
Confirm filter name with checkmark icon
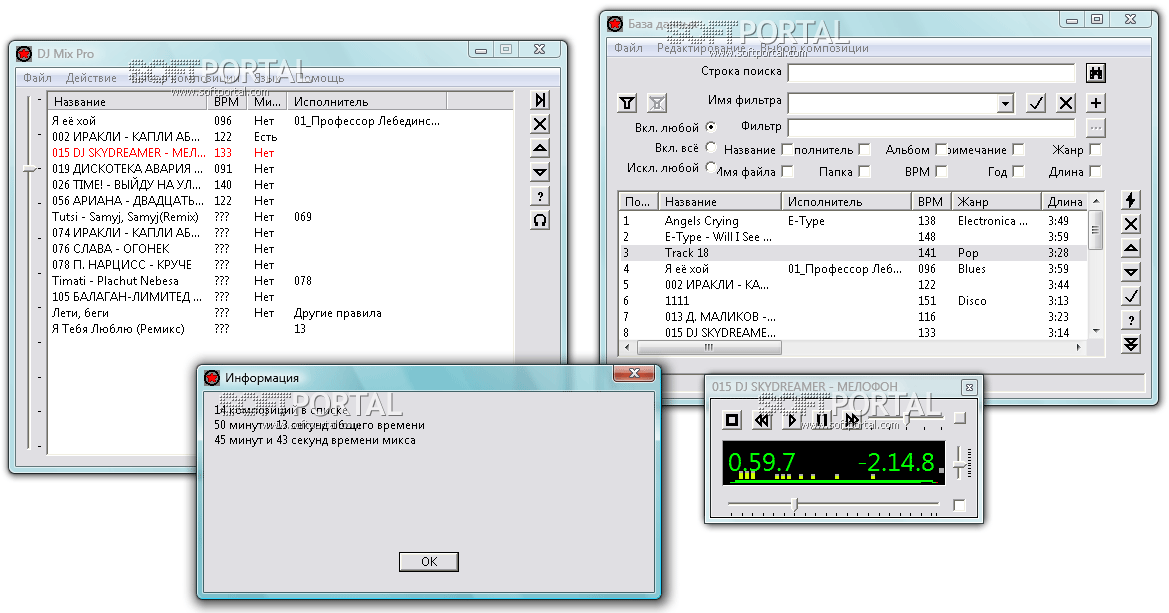(1036, 103)
